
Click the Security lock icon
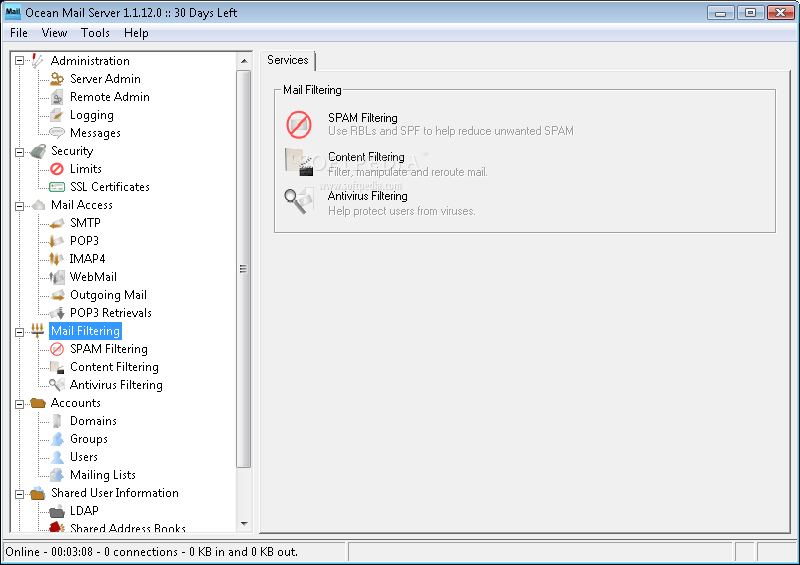point(38,151)
